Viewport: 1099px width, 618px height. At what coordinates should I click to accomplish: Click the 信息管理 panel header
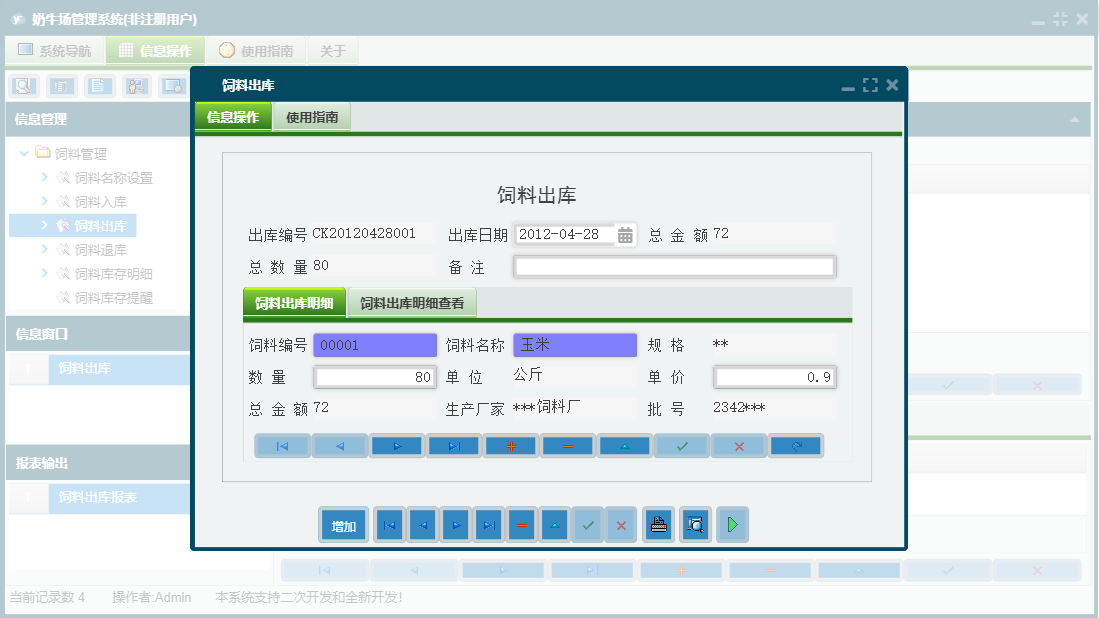pos(98,119)
